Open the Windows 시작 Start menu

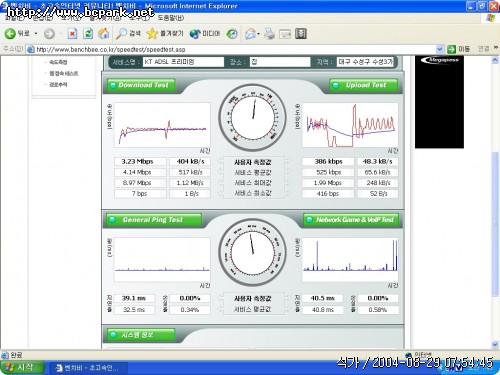pyautogui.click(x=22, y=367)
